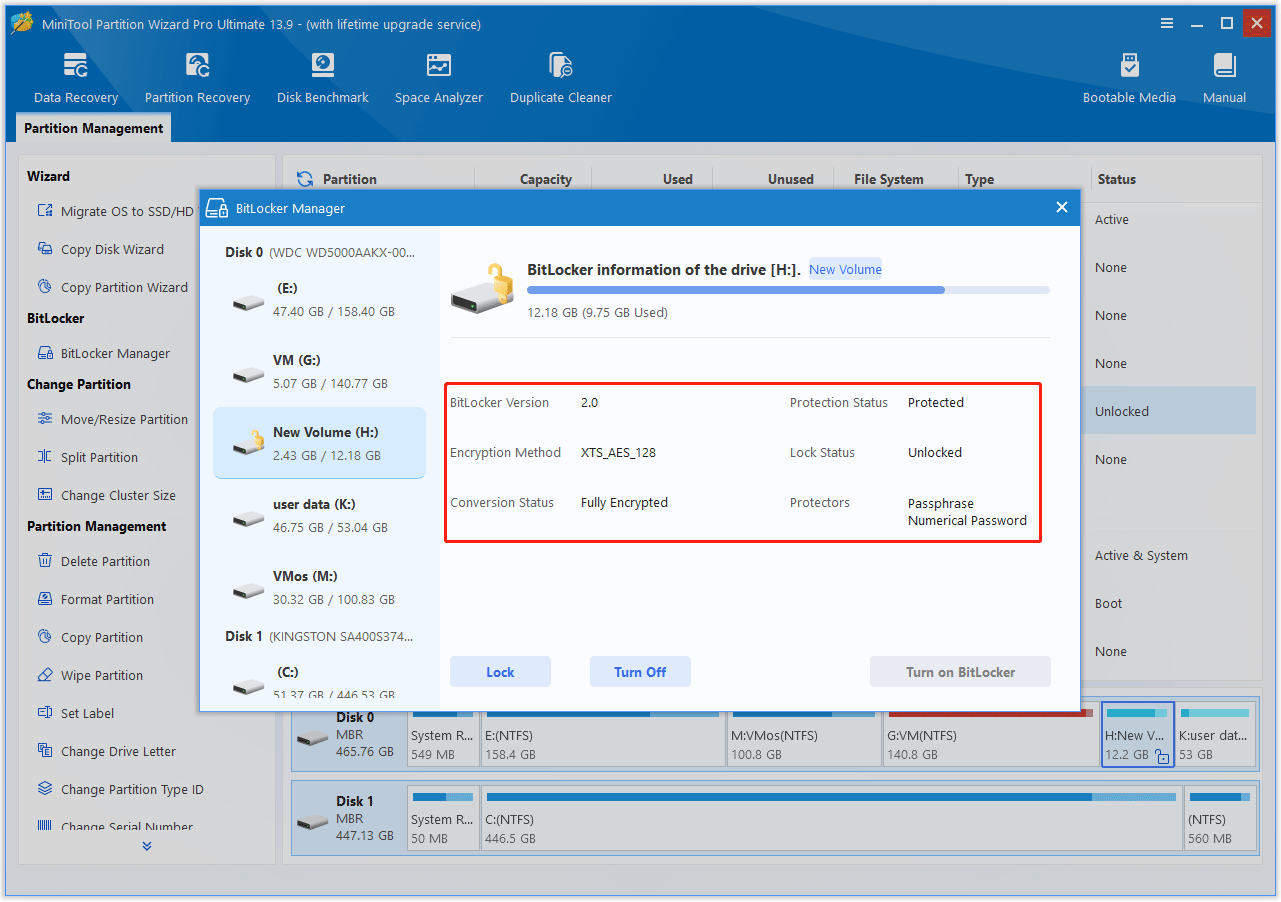Select Format Partition
The image size is (1281, 902).
[x=95, y=599]
